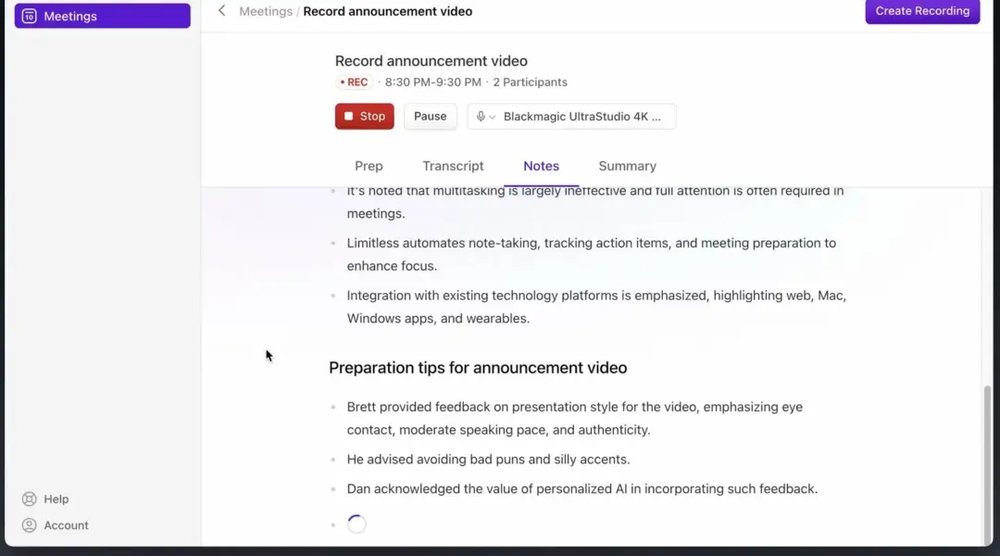Click the Account profile icon
The image size is (1000, 556).
pos(29,525)
